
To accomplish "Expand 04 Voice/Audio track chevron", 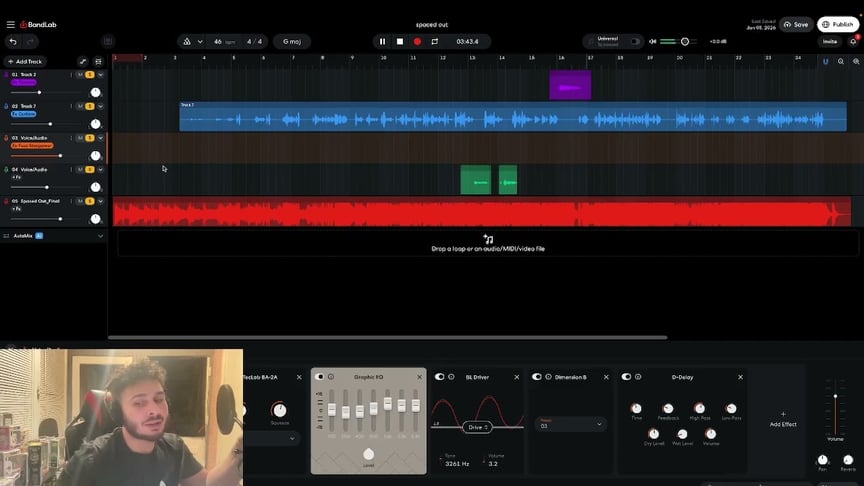I will (100, 169).
